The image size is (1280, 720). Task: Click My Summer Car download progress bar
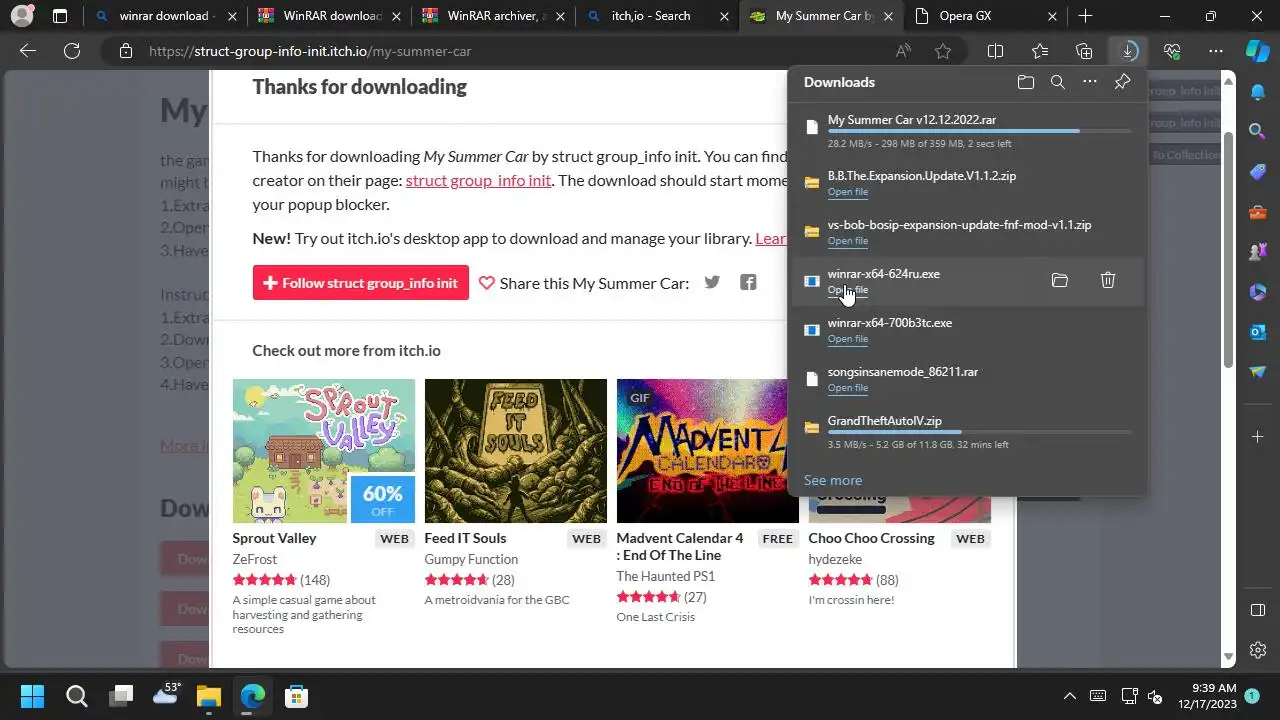[979, 131]
